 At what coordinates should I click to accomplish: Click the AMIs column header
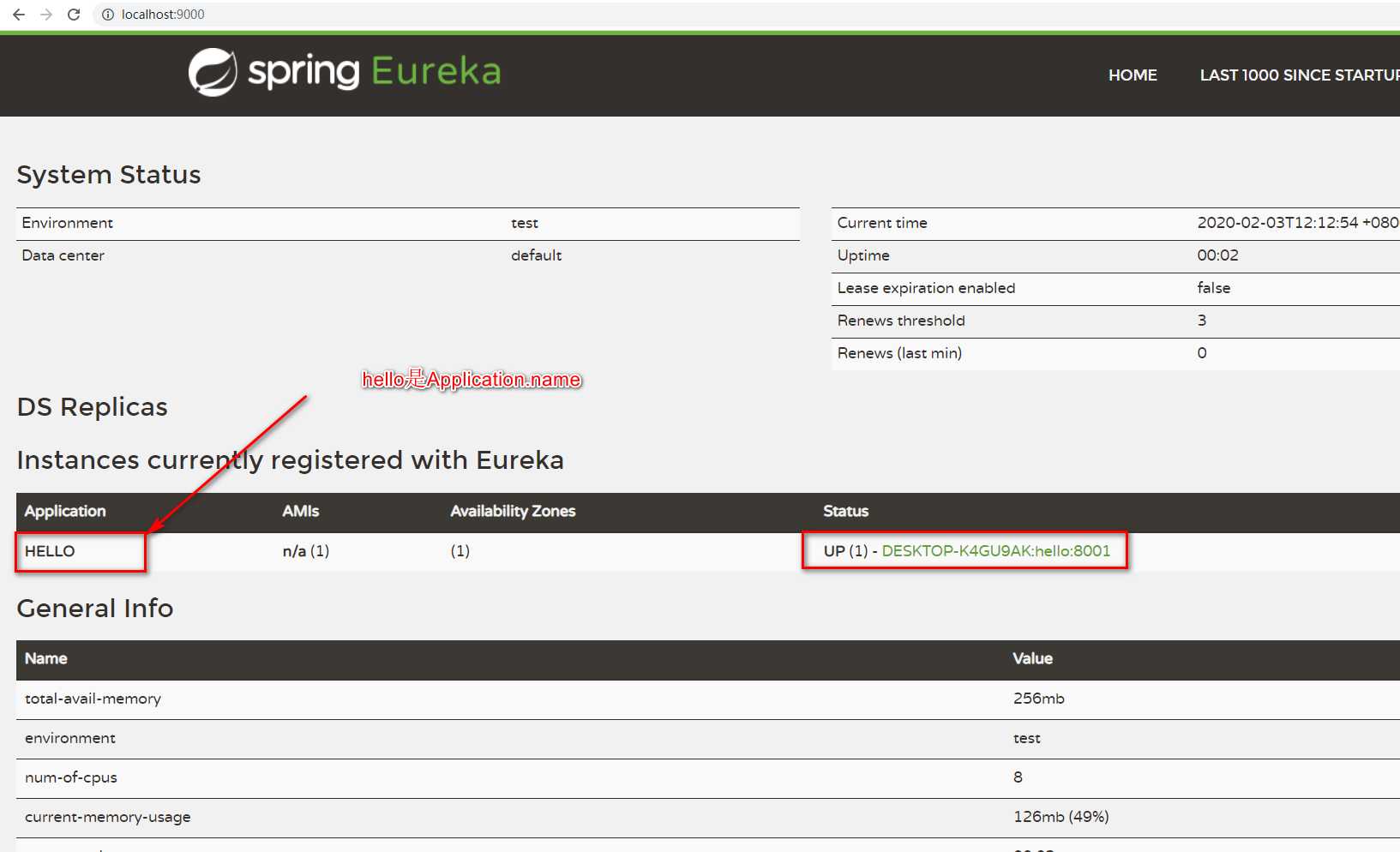click(x=301, y=511)
